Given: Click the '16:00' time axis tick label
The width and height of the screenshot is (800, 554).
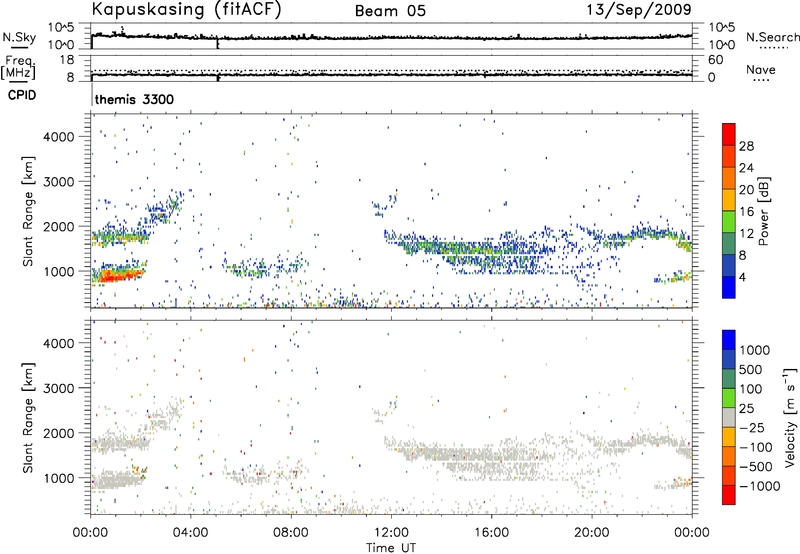Looking at the screenshot, I should [491, 533].
